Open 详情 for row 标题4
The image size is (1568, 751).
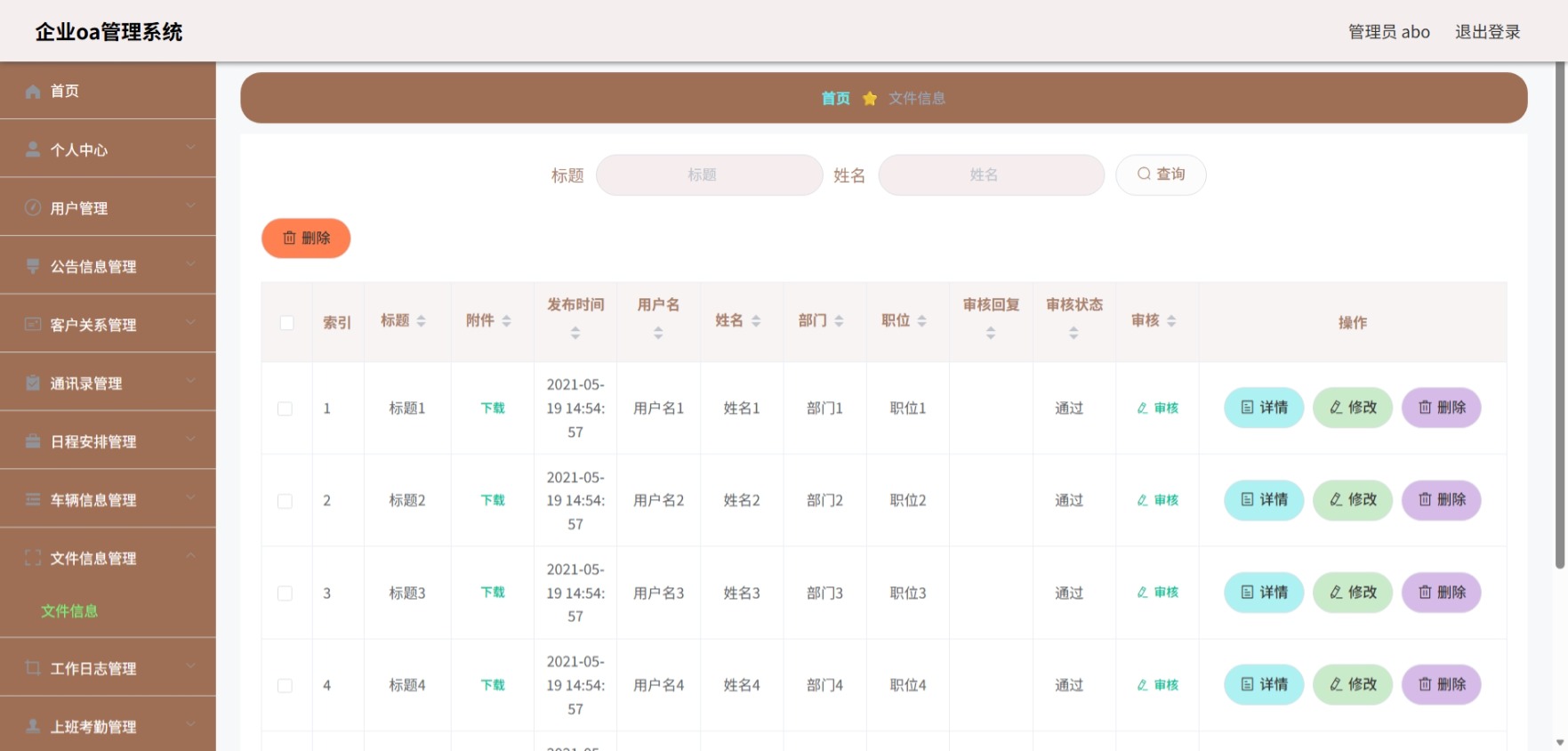click(1264, 684)
